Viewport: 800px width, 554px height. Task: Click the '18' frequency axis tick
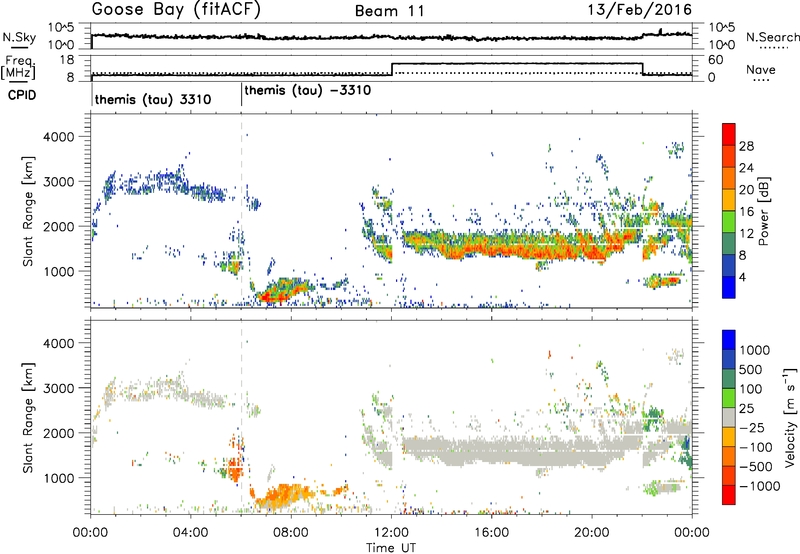(66, 60)
